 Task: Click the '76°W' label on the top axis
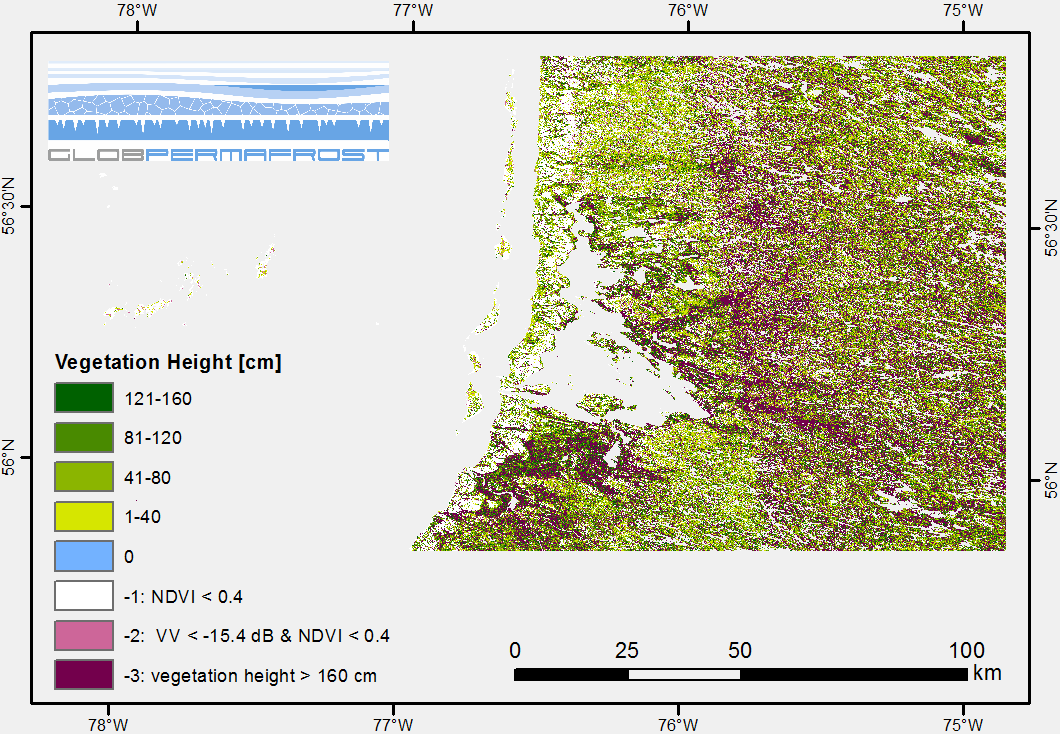point(688,9)
